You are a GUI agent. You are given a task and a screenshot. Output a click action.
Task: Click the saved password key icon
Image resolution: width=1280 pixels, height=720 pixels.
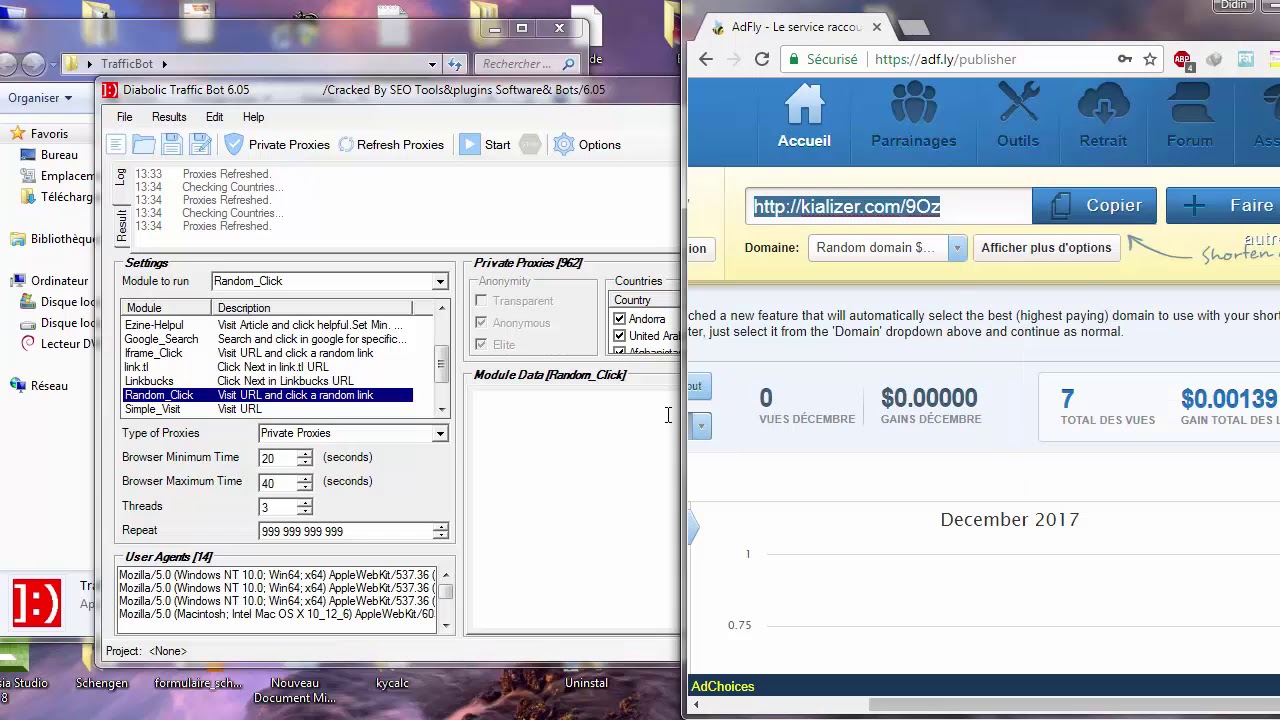(x=1125, y=60)
